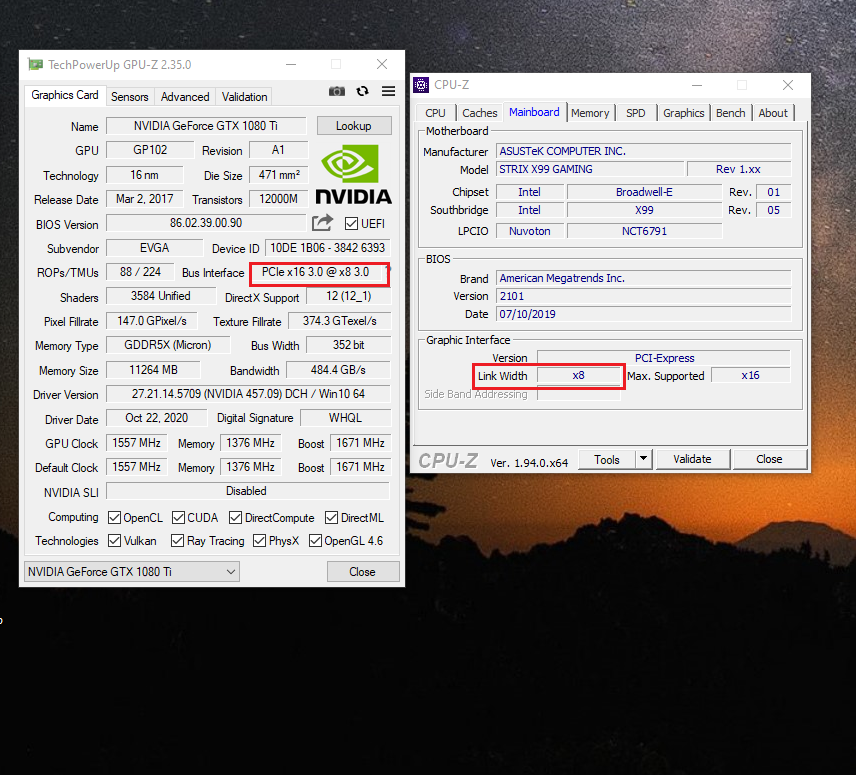856x775 pixels.
Task: Click the manufacturer ASUSTeK COMPUTER INC.
Action: point(644,151)
